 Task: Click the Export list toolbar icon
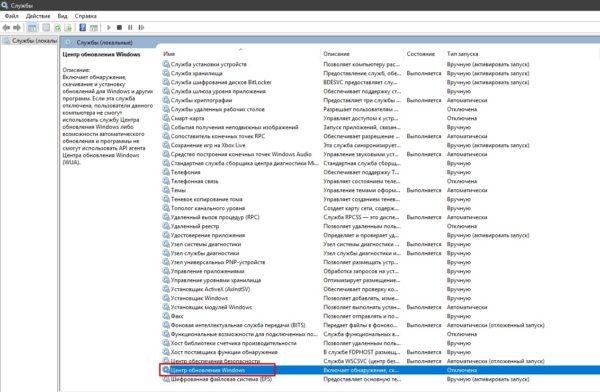68,28
